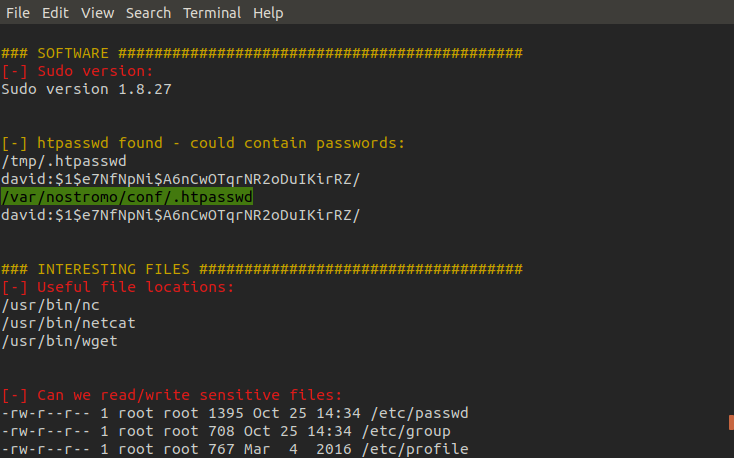Open the Edit menu
Image resolution: width=734 pixels, height=458 pixels.
click(x=55, y=13)
